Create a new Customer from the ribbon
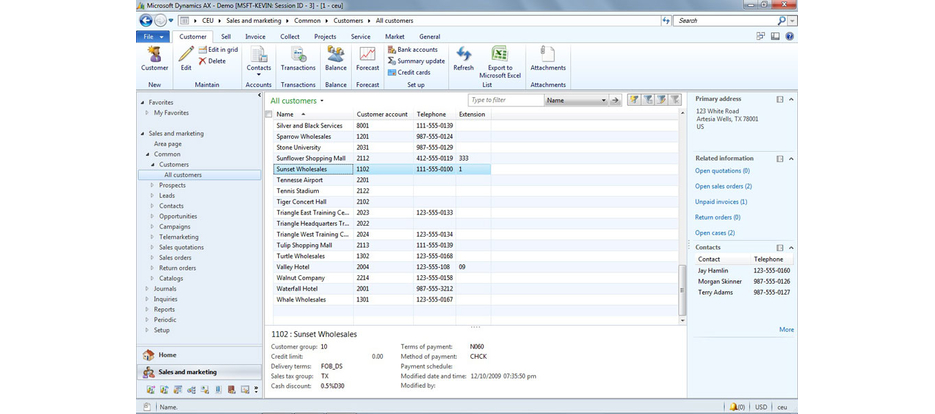935x414 pixels. (154, 59)
